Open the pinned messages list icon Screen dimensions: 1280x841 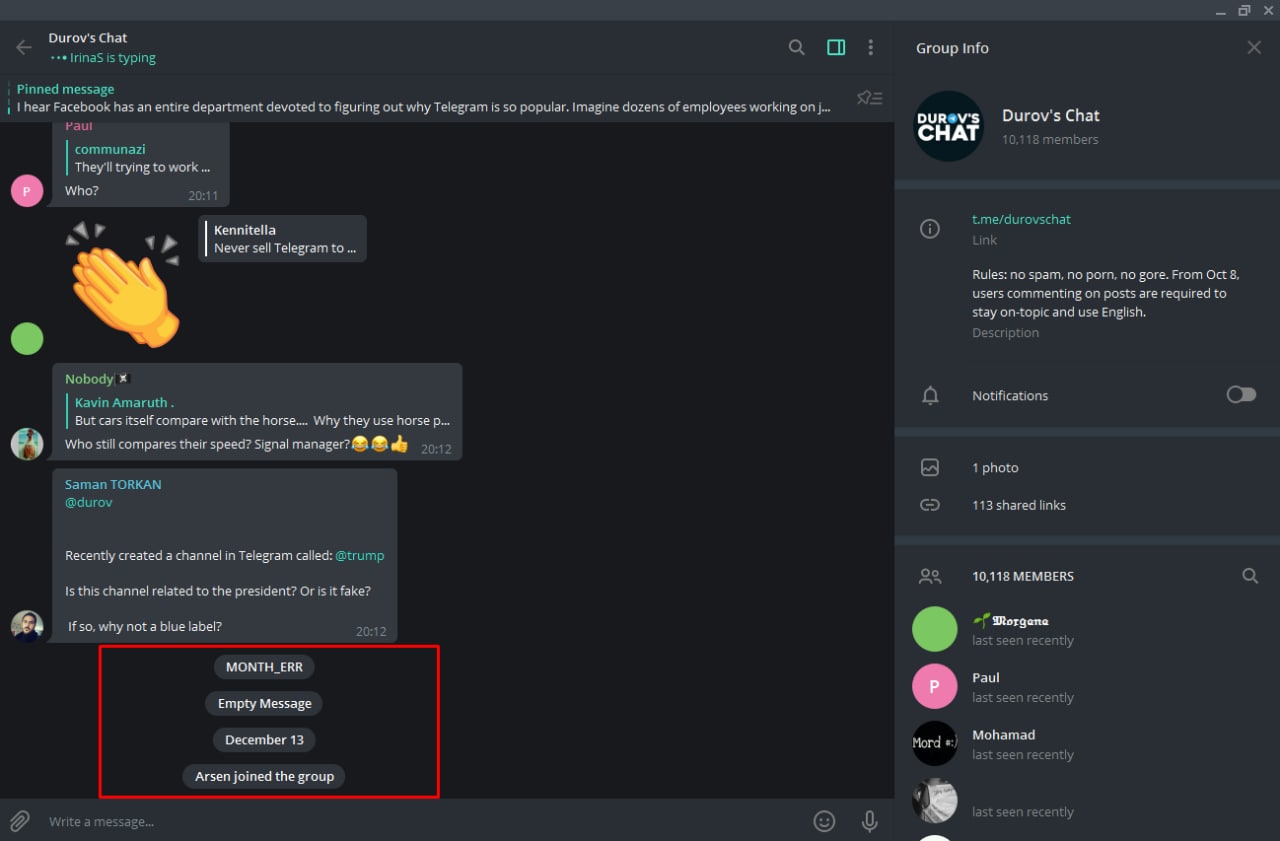tap(870, 98)
